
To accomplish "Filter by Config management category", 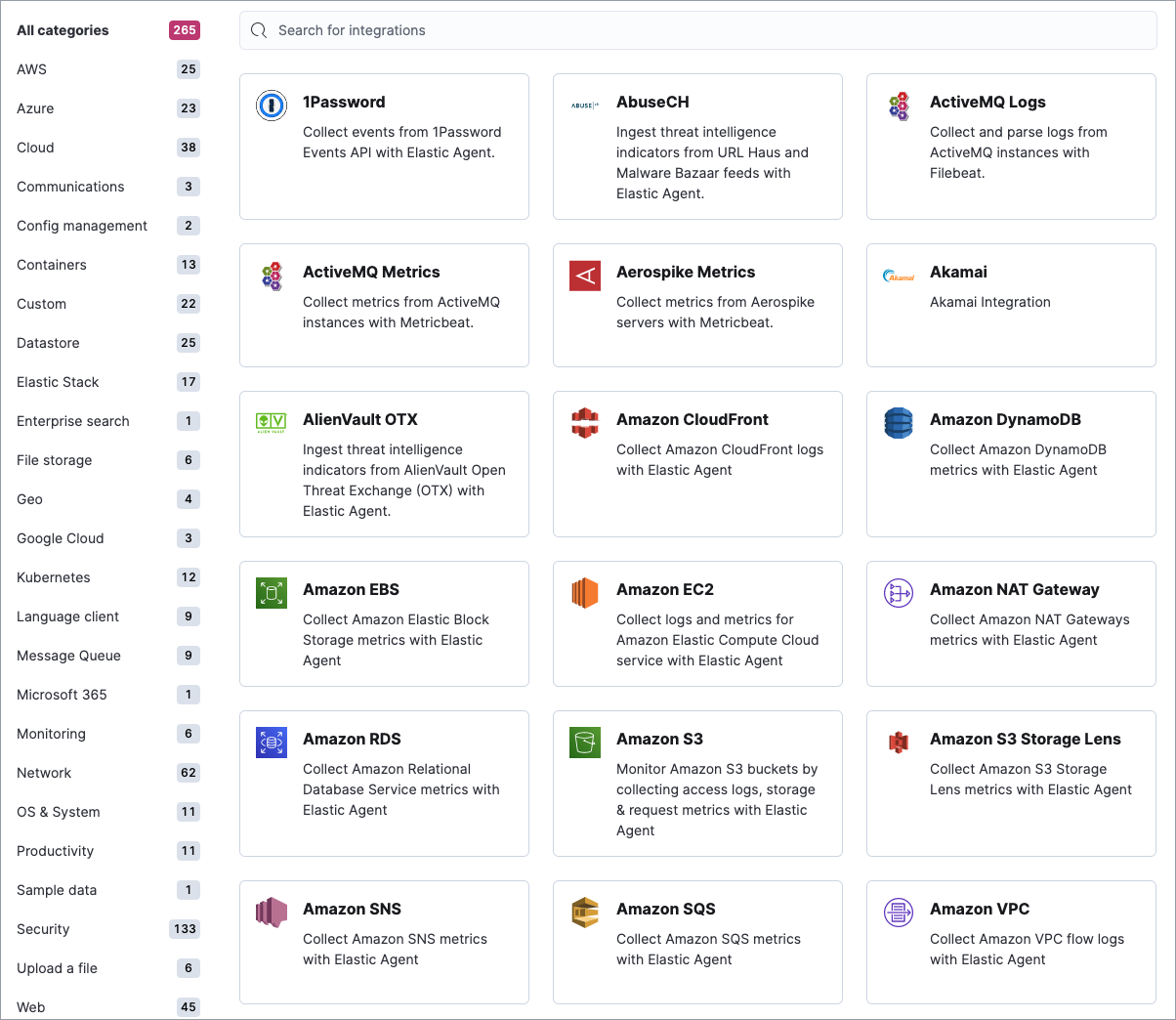I will click(x=107, y=226).
